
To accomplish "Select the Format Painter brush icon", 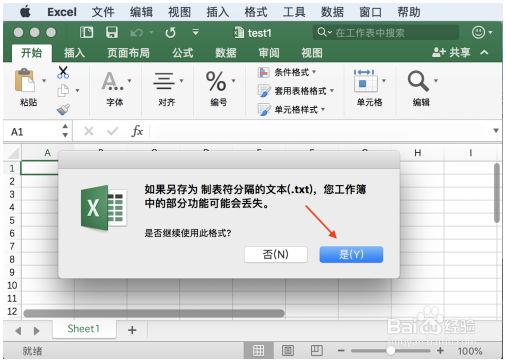I will tap(63, 110).
